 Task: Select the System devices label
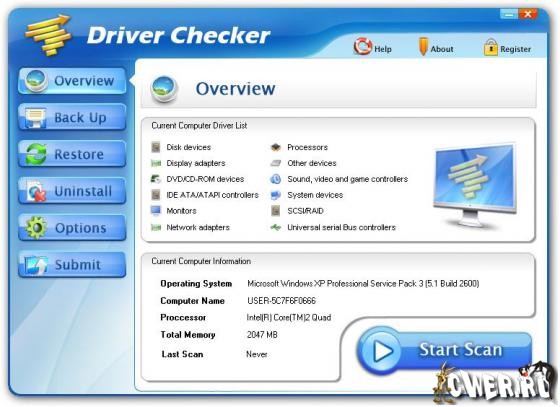(315, 195)
